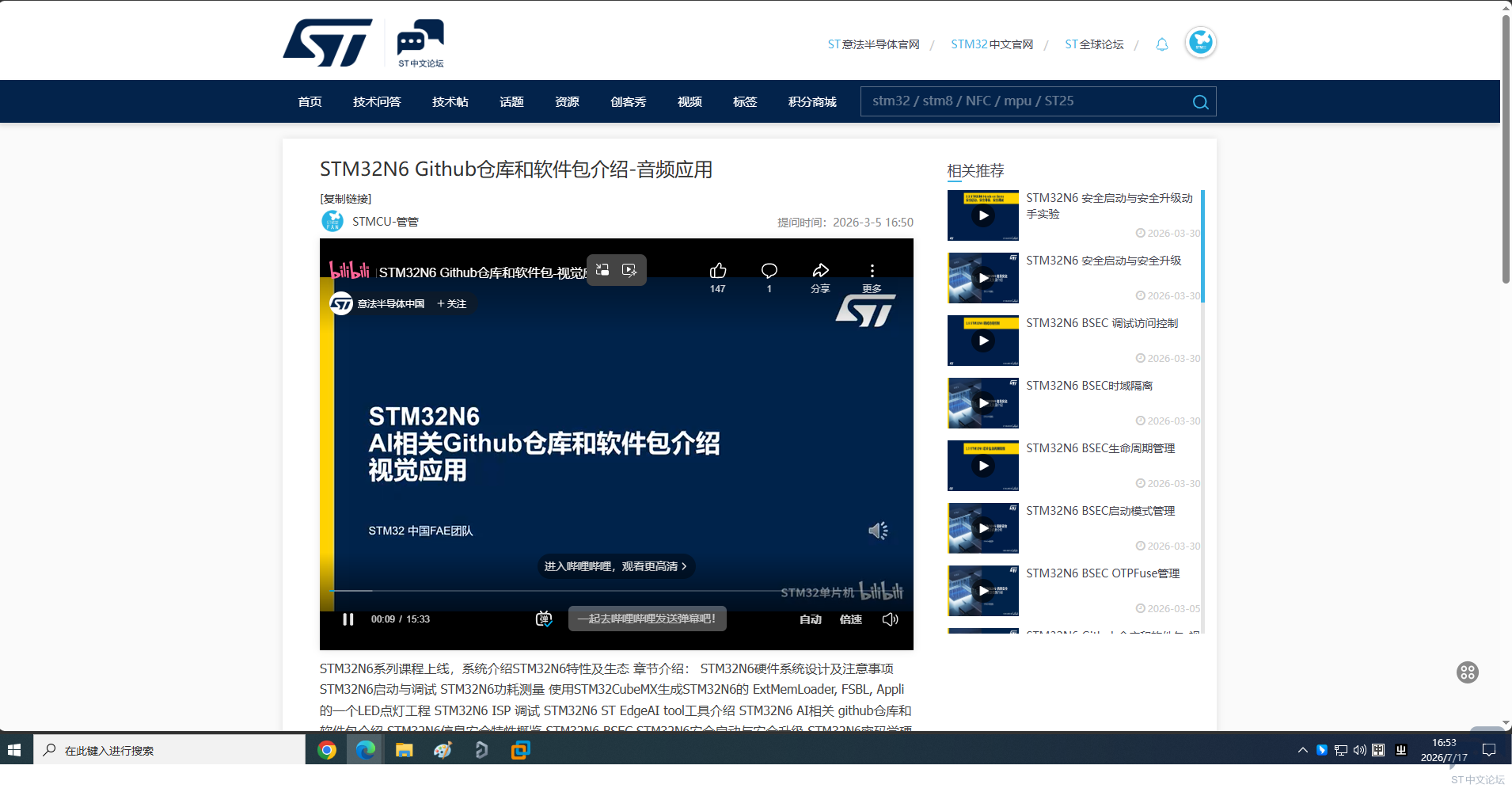This screenshot has height=792, width=1512.
Task: Open the 更多 three-dot menu in the video
Action: coord(872,271)
